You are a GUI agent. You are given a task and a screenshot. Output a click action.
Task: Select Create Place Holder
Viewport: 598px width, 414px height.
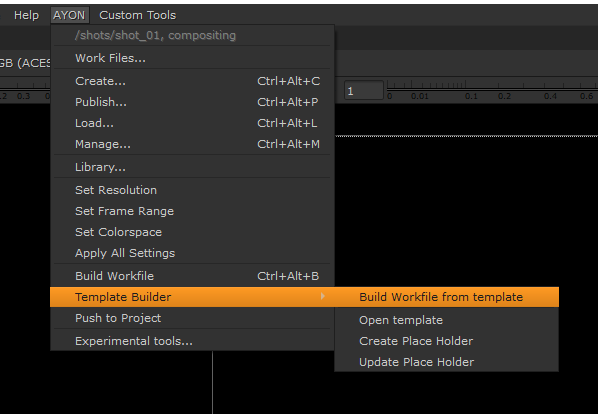[x=447, y=341]
